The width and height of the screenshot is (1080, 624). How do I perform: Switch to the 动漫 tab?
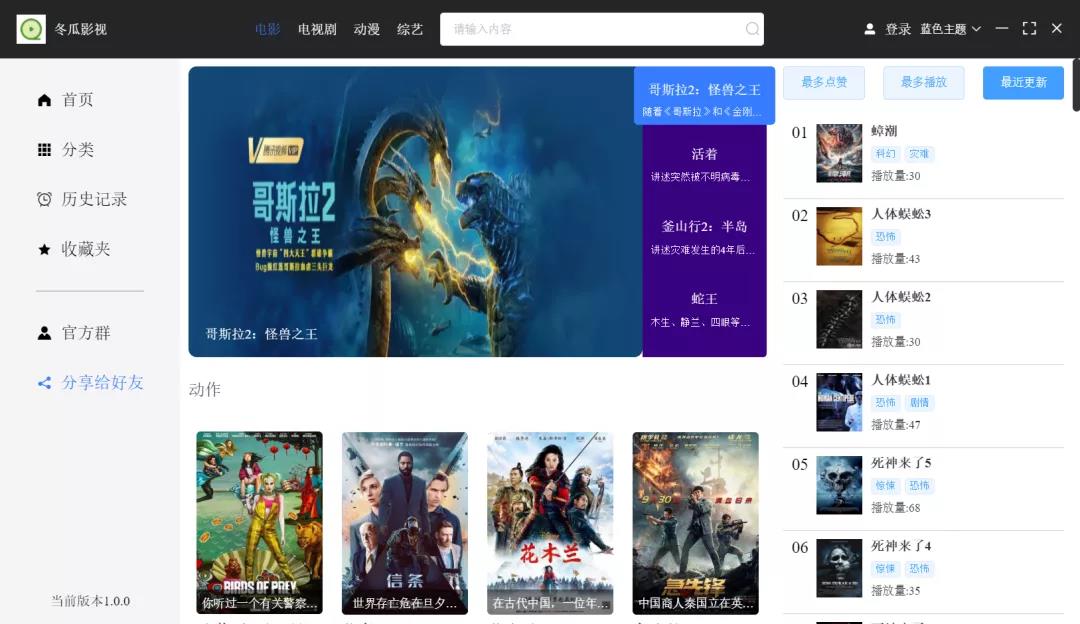pyautogui.click(x=366, y=29)
